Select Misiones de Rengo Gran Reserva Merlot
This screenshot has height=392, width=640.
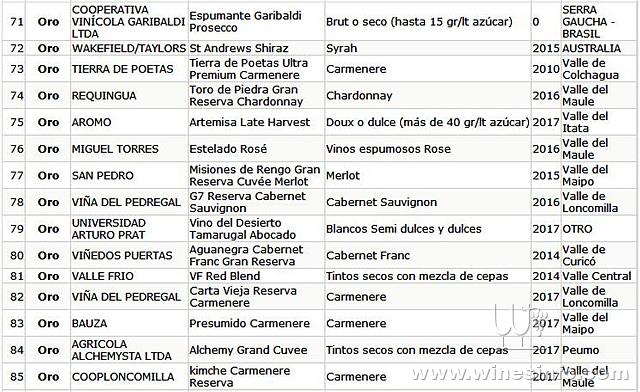click(x=255, y=176)
